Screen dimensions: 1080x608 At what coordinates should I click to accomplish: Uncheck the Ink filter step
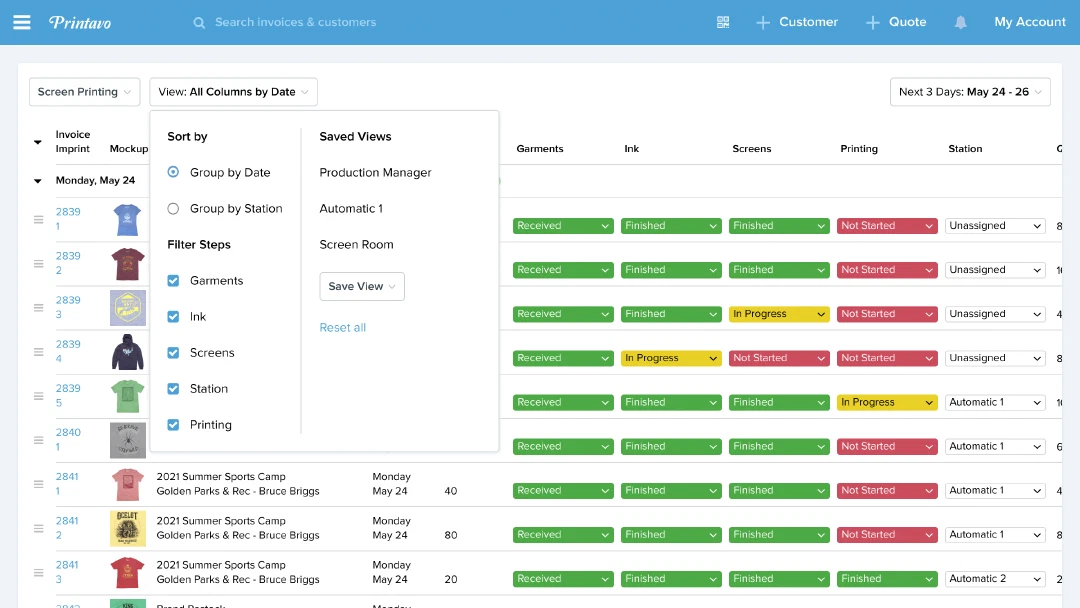tap(174, 317)
